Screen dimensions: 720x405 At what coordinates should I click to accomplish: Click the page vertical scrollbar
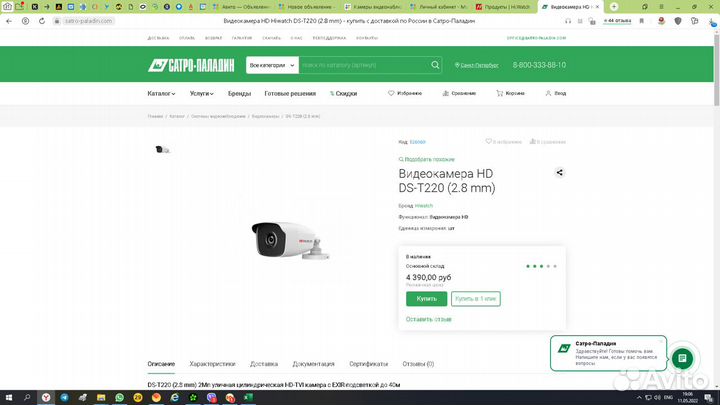coord(716,69)
